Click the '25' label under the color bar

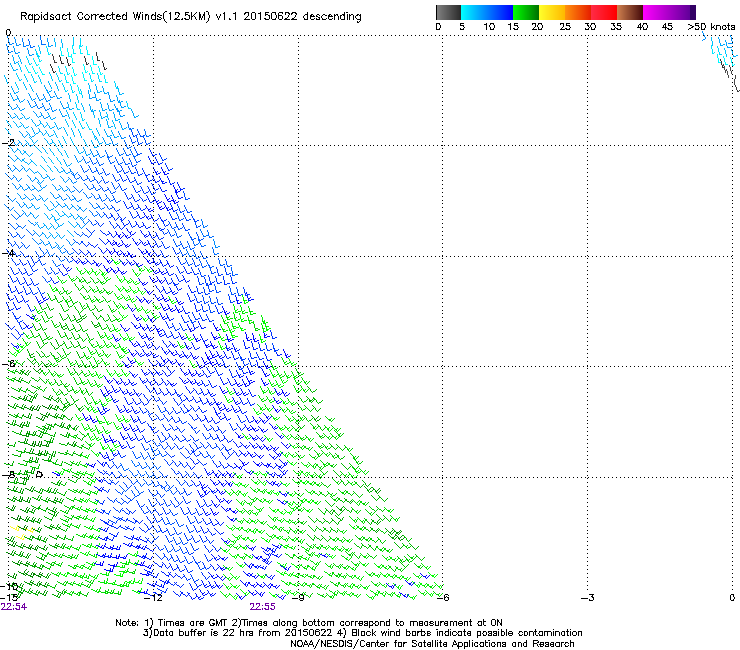565,27
